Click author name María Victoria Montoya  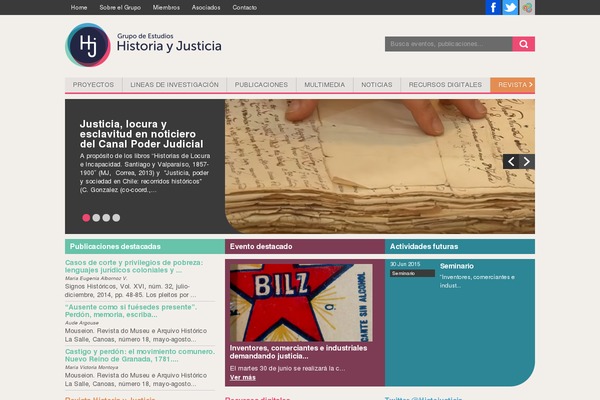(91, 367)
